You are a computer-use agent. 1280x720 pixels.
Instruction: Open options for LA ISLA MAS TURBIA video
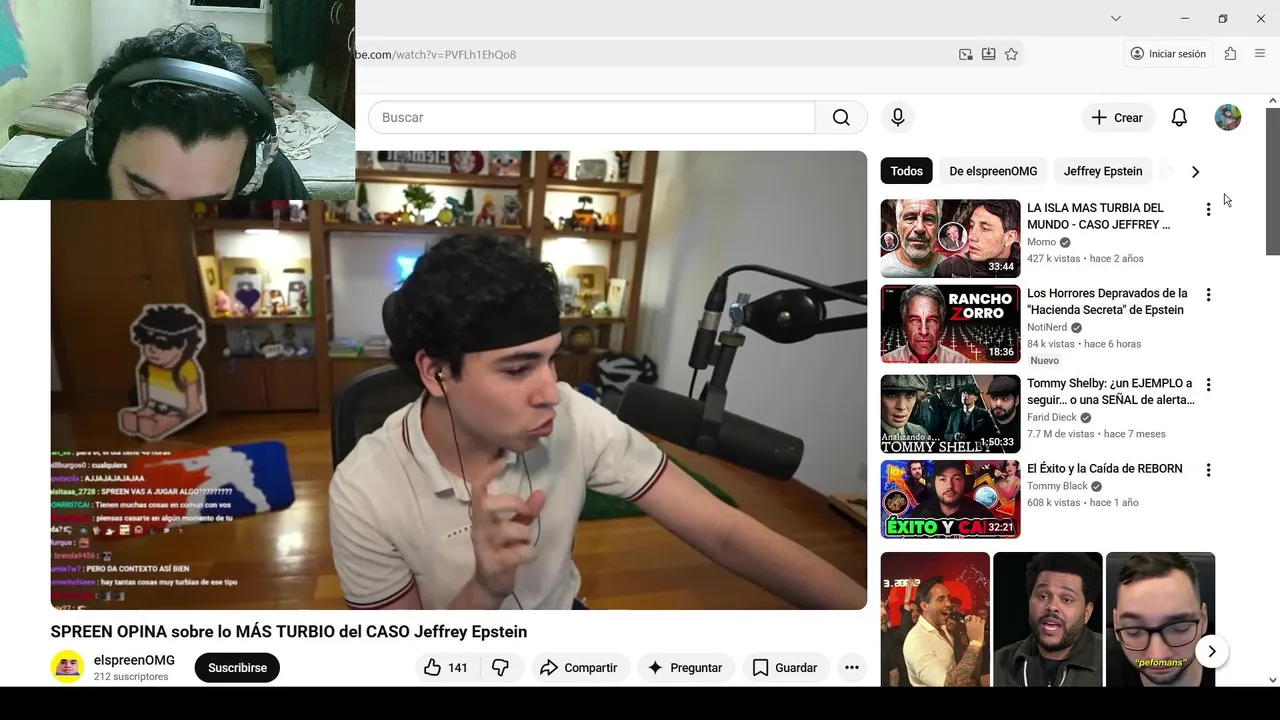tap(1208, 209)
